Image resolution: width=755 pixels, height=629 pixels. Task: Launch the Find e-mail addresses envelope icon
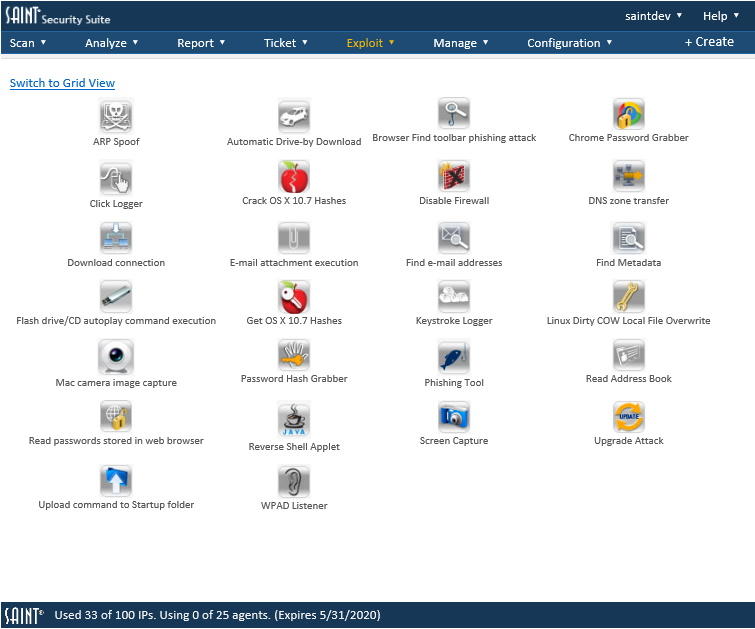tap(454, 238)
